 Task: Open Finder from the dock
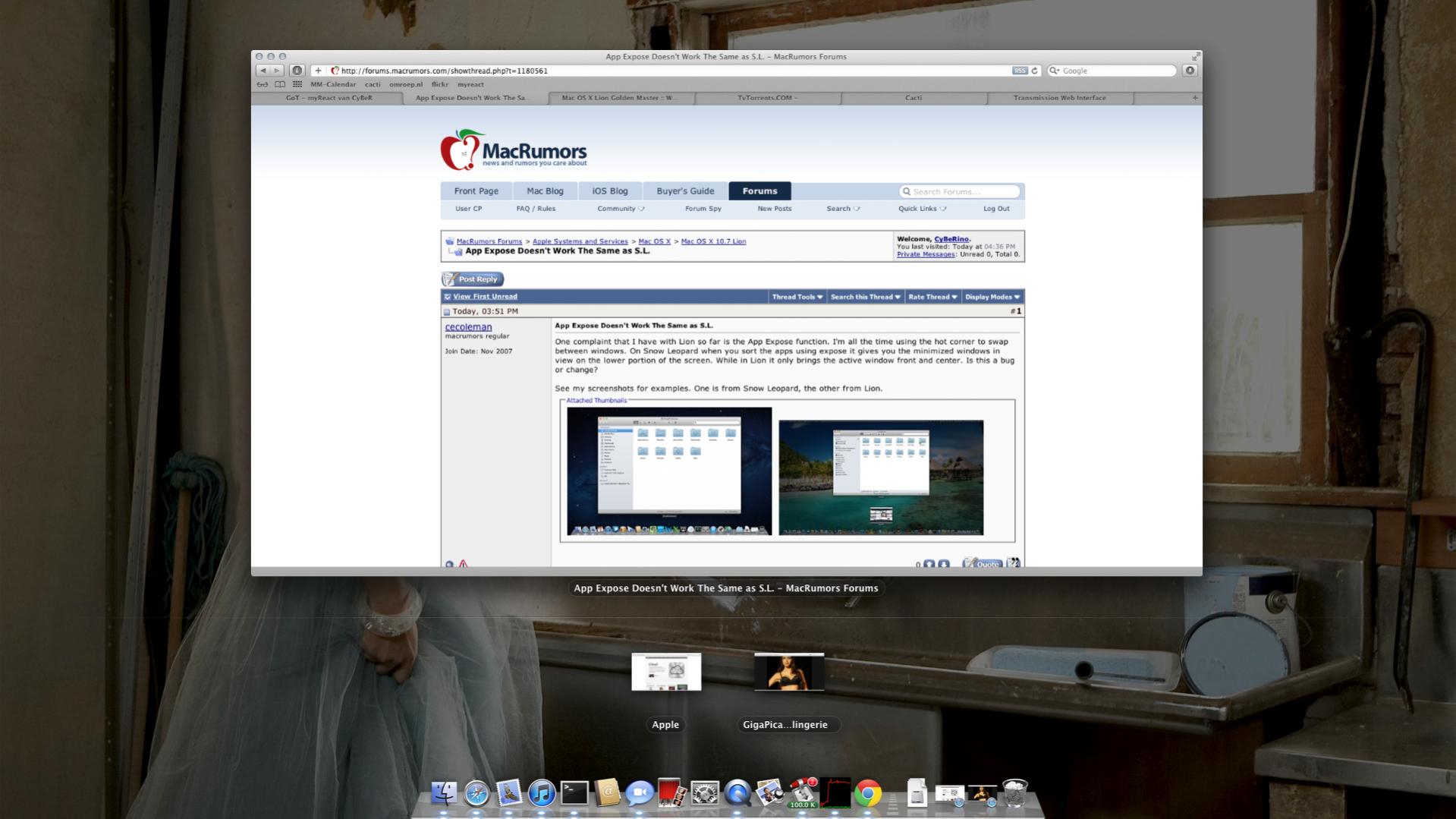pos(444,793)
